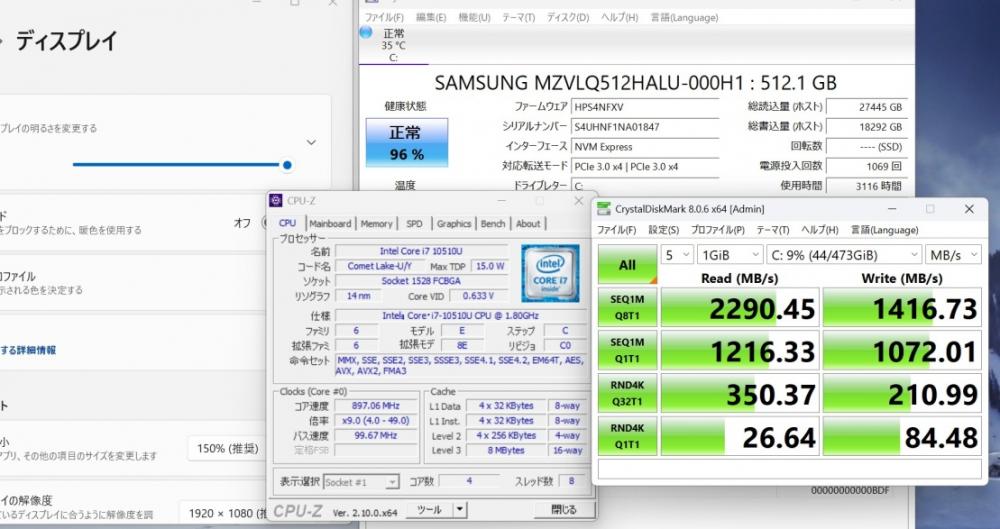This screenshot has height=529, width=1000.
Task: Click the CPU-Z logo icon in title bar
Action: 276,201
